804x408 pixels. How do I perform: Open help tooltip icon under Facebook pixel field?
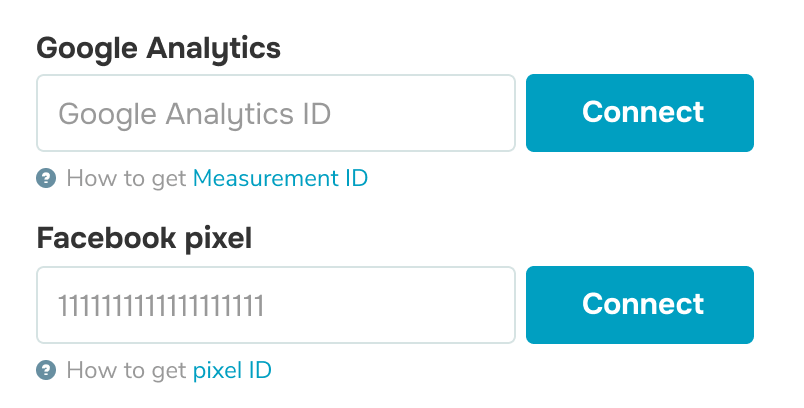coord(46,370)
